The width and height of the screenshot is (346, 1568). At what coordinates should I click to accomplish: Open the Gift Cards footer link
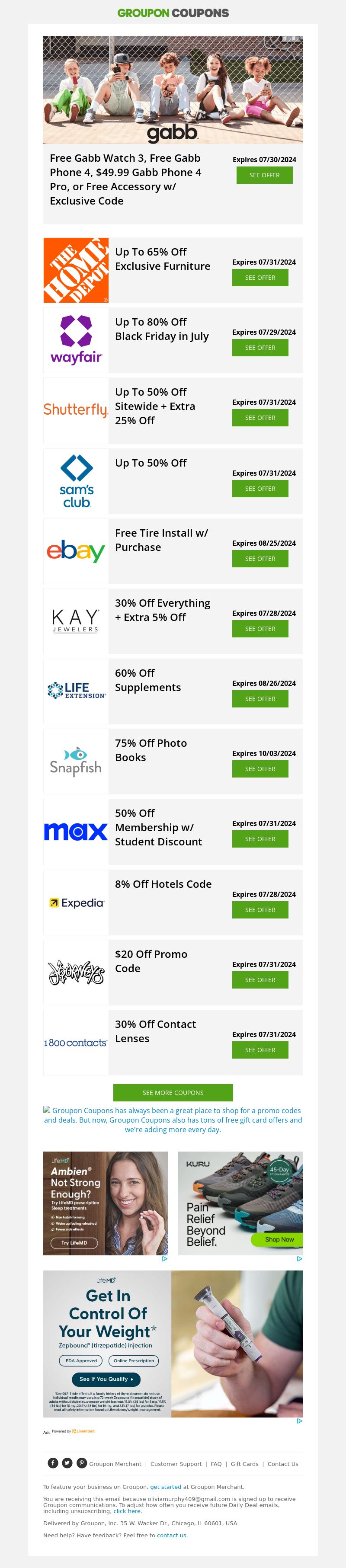click(x=244, y=1464)
